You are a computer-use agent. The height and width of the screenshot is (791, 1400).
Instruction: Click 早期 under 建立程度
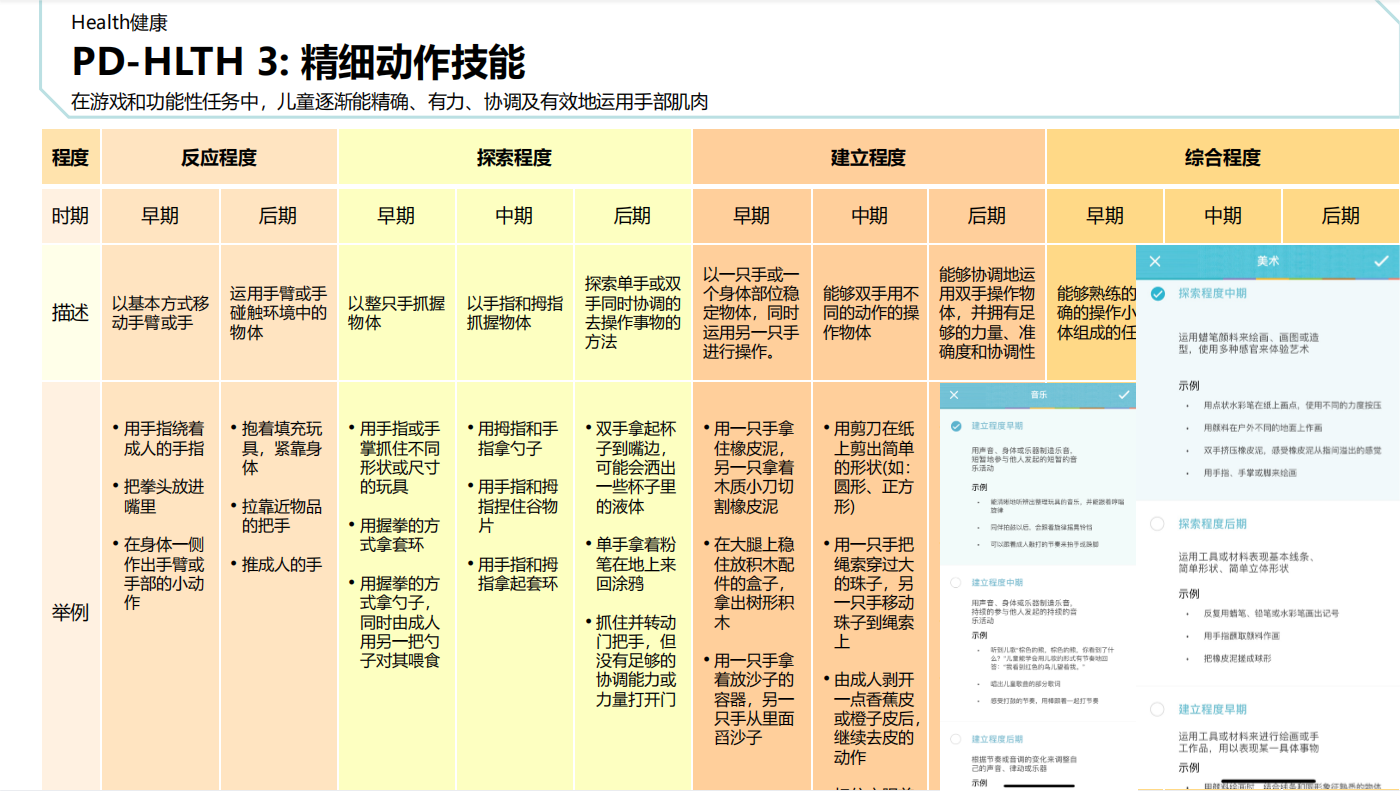pos(751,216)
